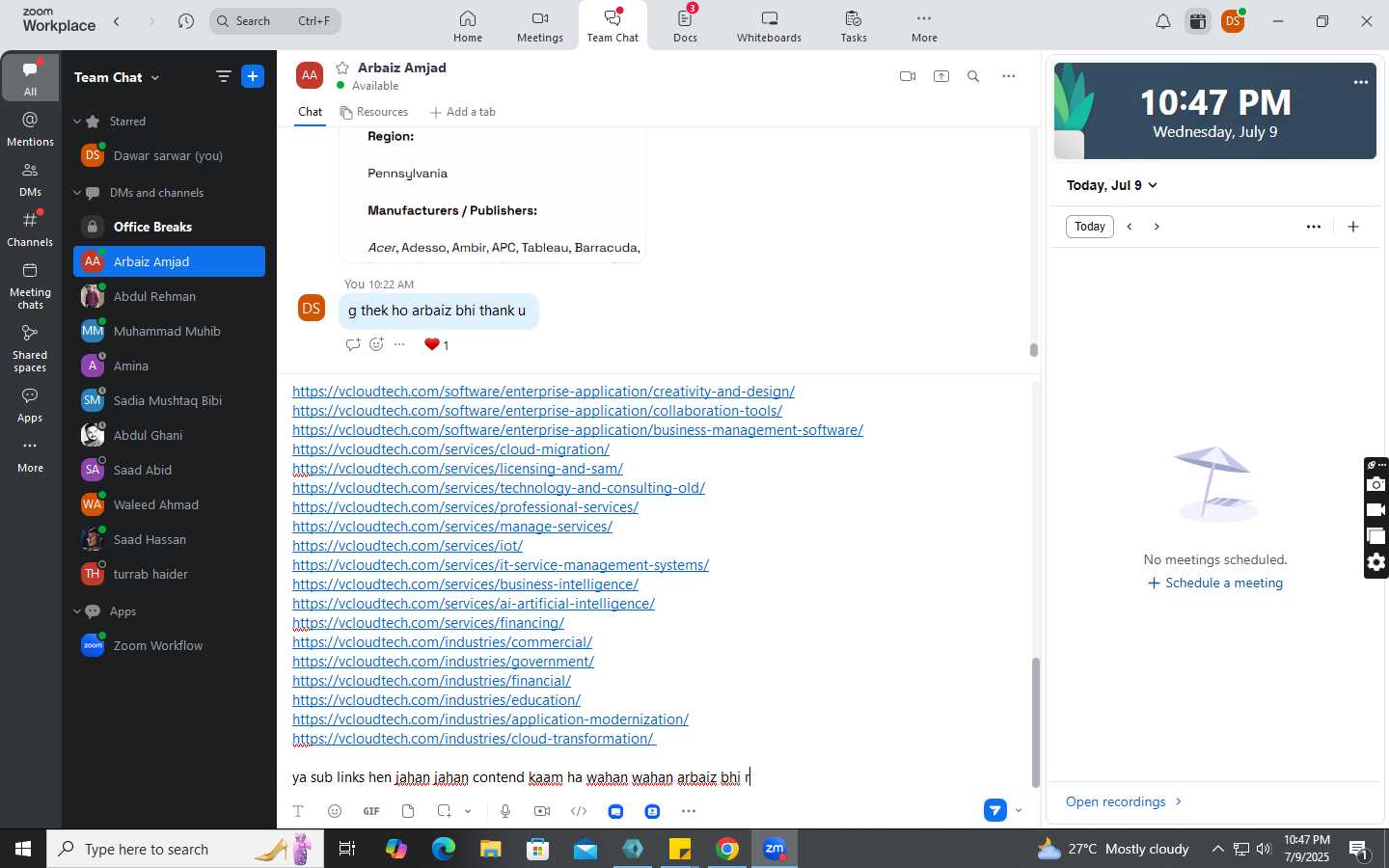The image size is (1389, 868).
Task: Open the GIF picker
Action: click(371, 811)
